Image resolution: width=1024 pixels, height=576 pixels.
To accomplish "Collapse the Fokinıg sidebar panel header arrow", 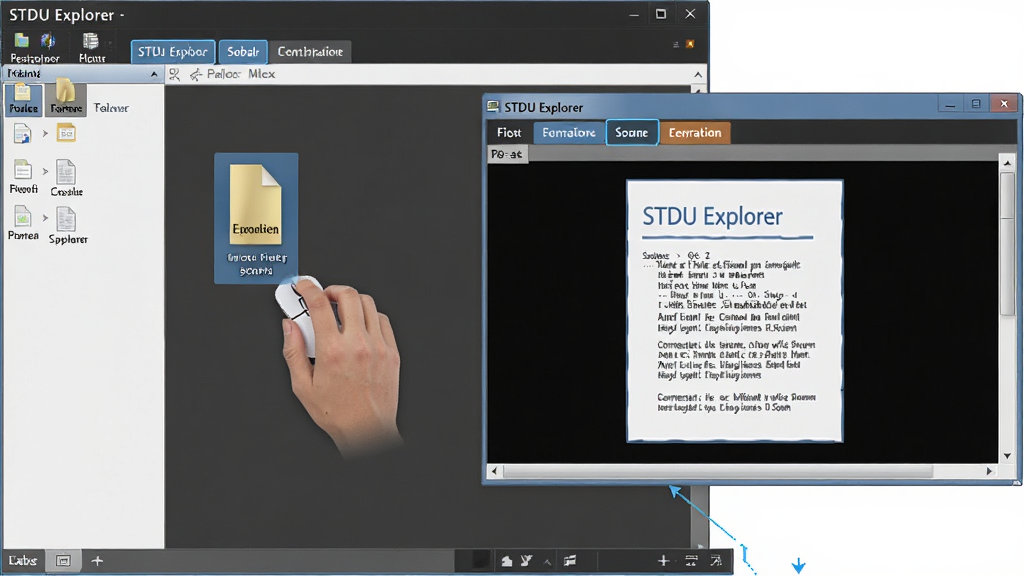I will coord(153,74).
